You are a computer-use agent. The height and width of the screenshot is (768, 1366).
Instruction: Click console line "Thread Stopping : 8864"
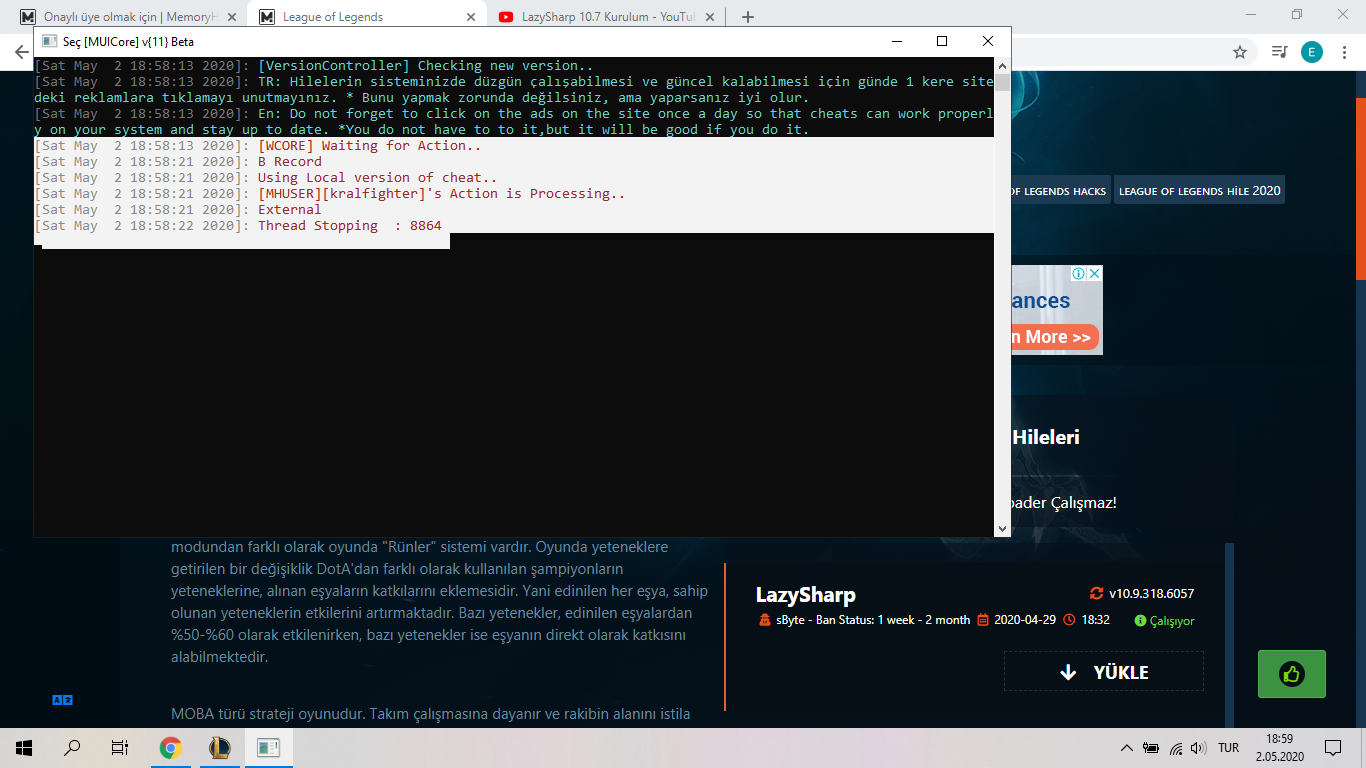350,226
